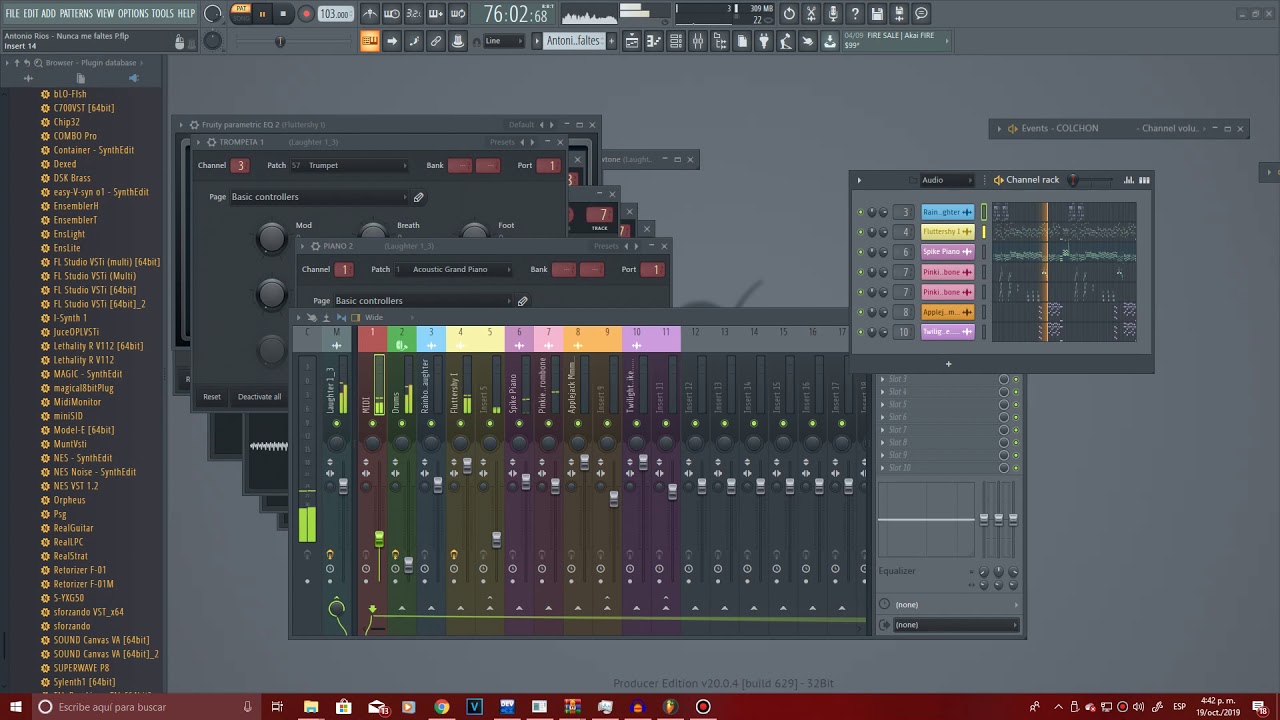The width and height of the screenshot is (1280, 720).
Task: Stop playback with the stop button
Action: 283,14
